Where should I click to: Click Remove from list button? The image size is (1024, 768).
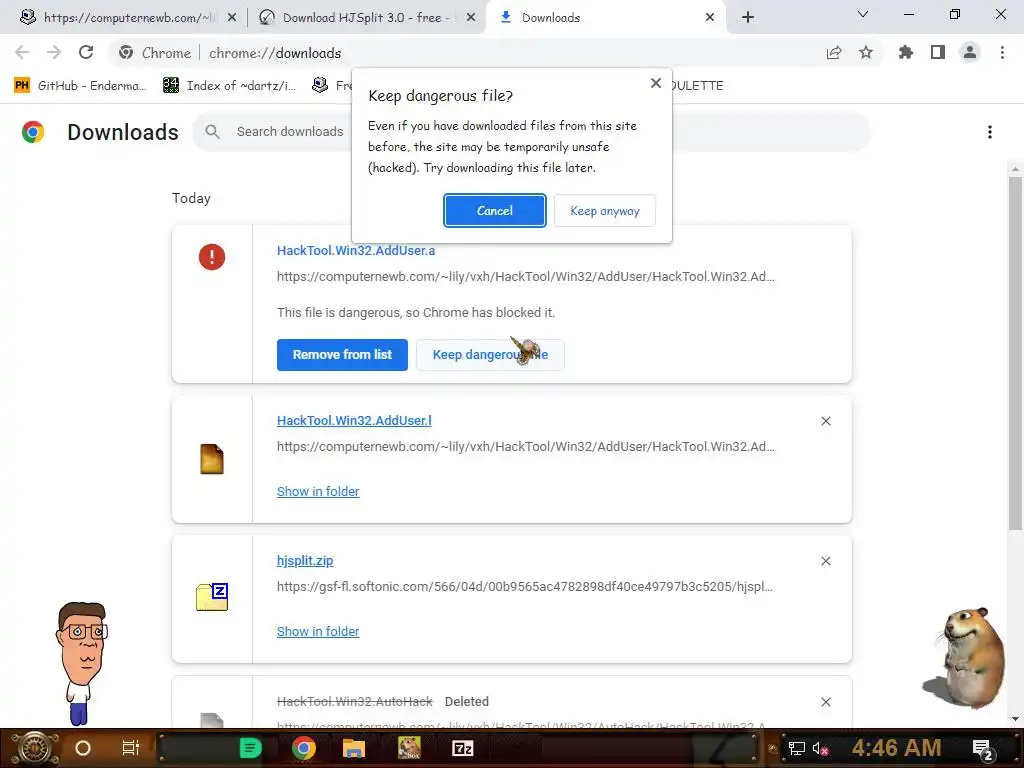point(342,355)
